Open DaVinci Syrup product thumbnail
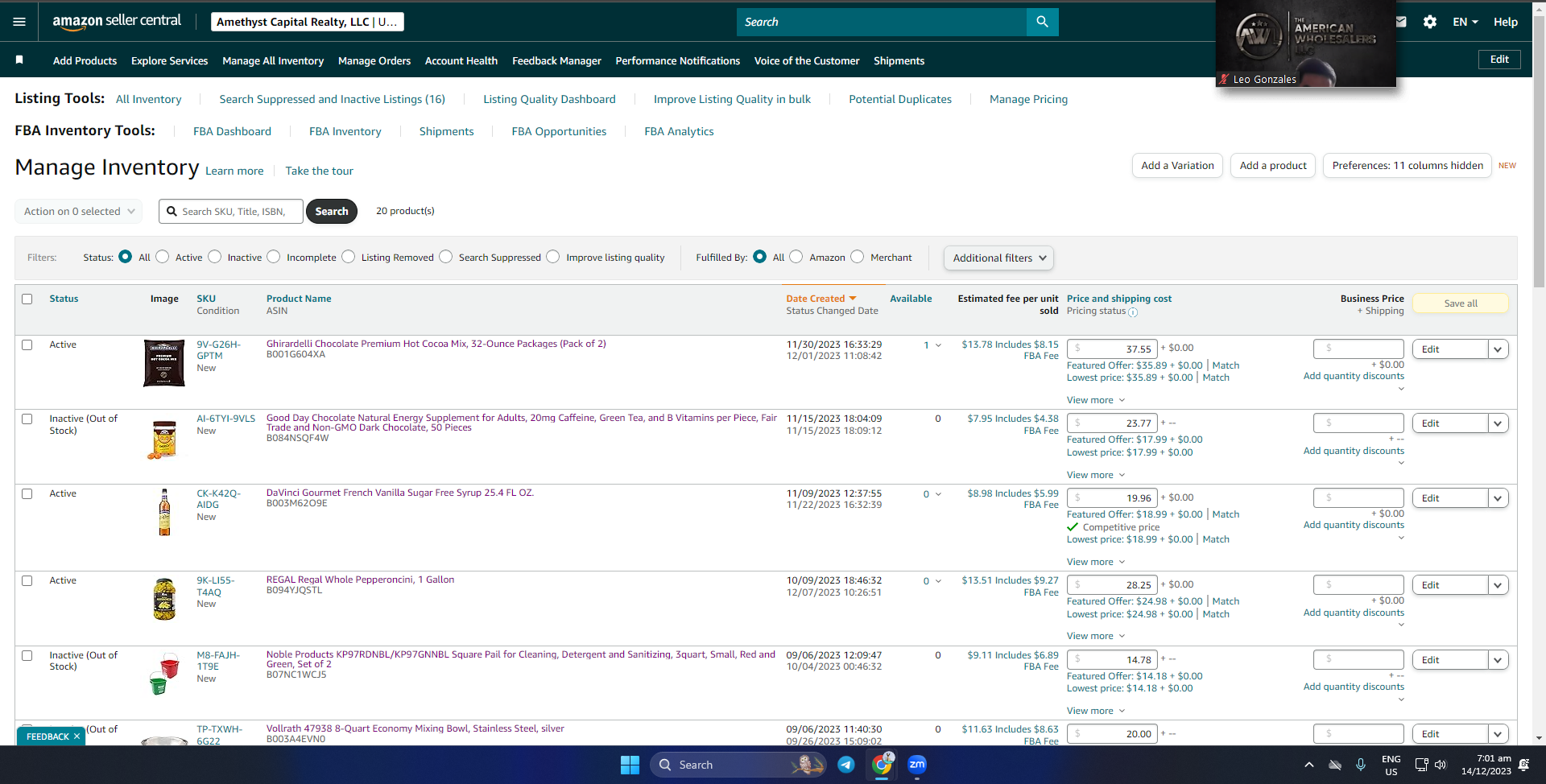Viewport: 1546px width, 784px height. click(164, 512)
